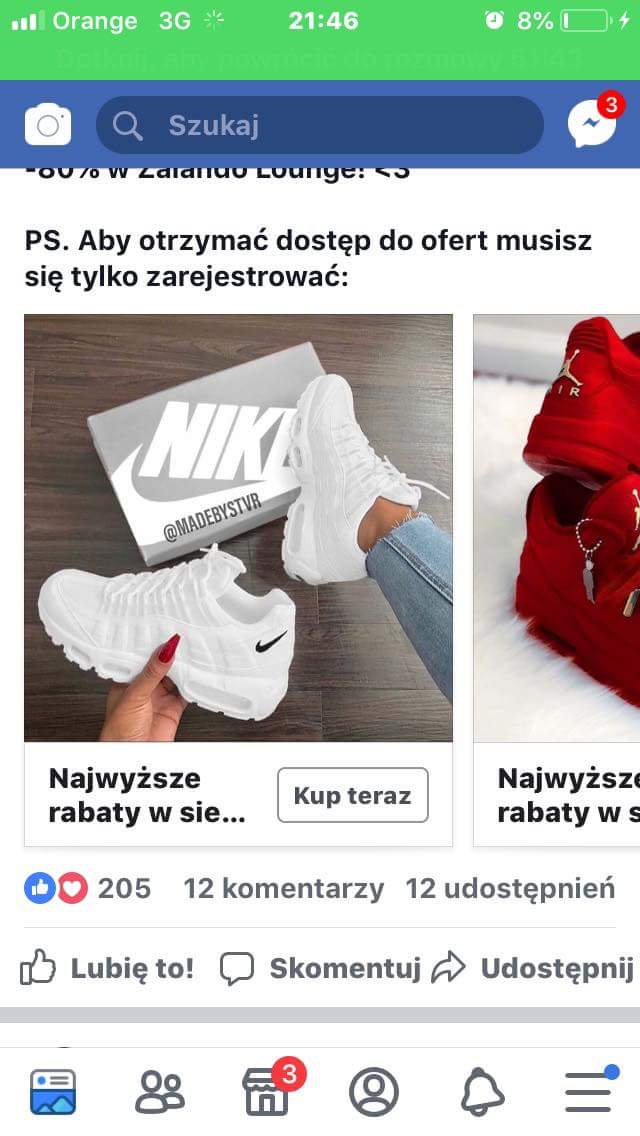Open the Marketplace tab icon

pyautogui.click(x=267, y=1090)
